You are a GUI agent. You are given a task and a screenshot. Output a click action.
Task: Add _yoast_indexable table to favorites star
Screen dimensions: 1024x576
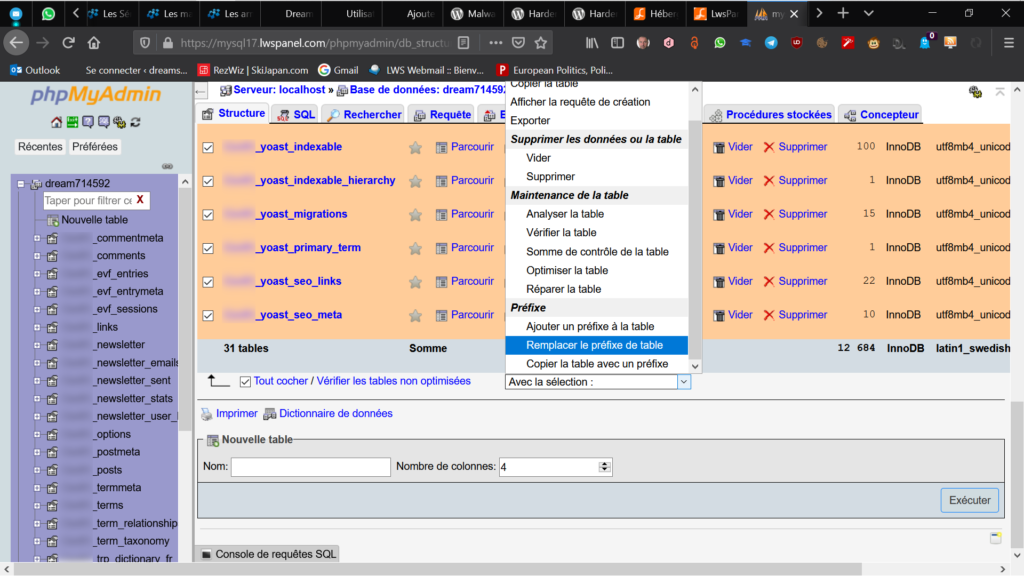click(415, 148)
